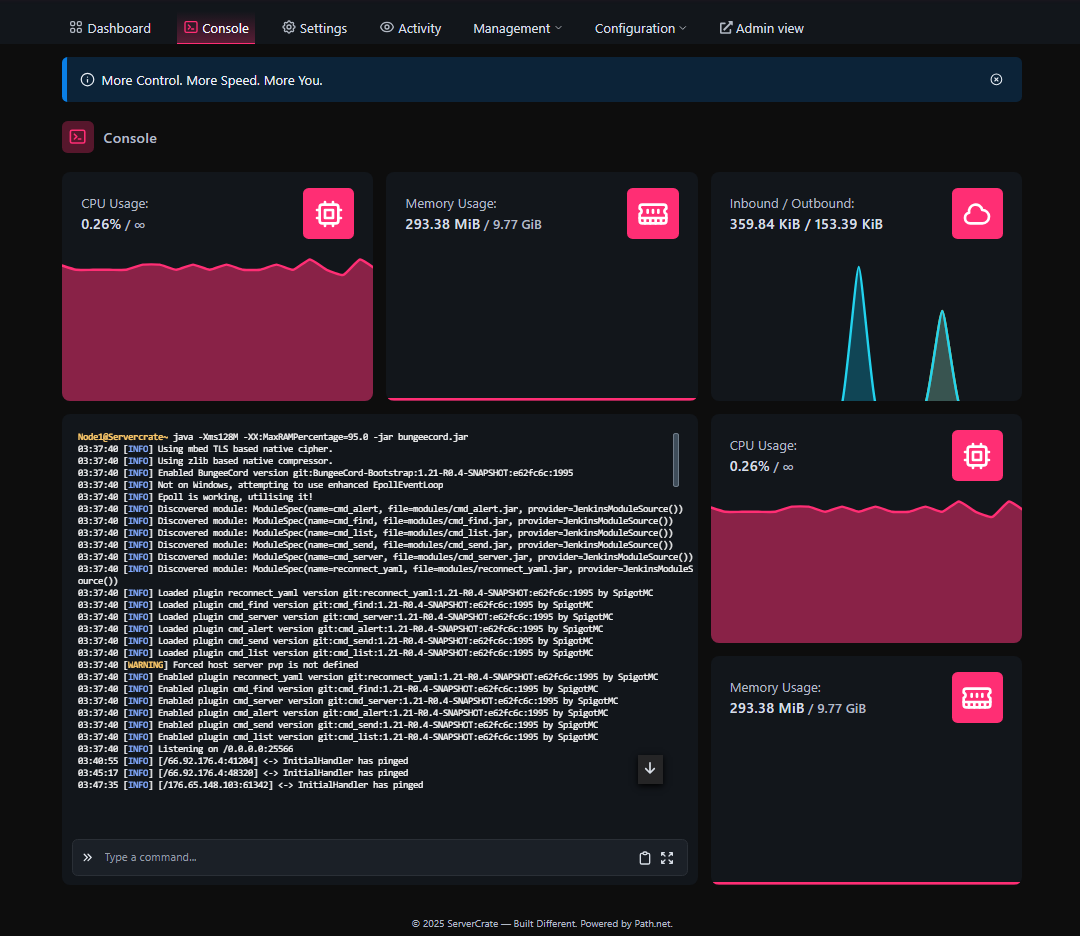Toggle fullscreen console with the expand icon

(x=667, y=857)
